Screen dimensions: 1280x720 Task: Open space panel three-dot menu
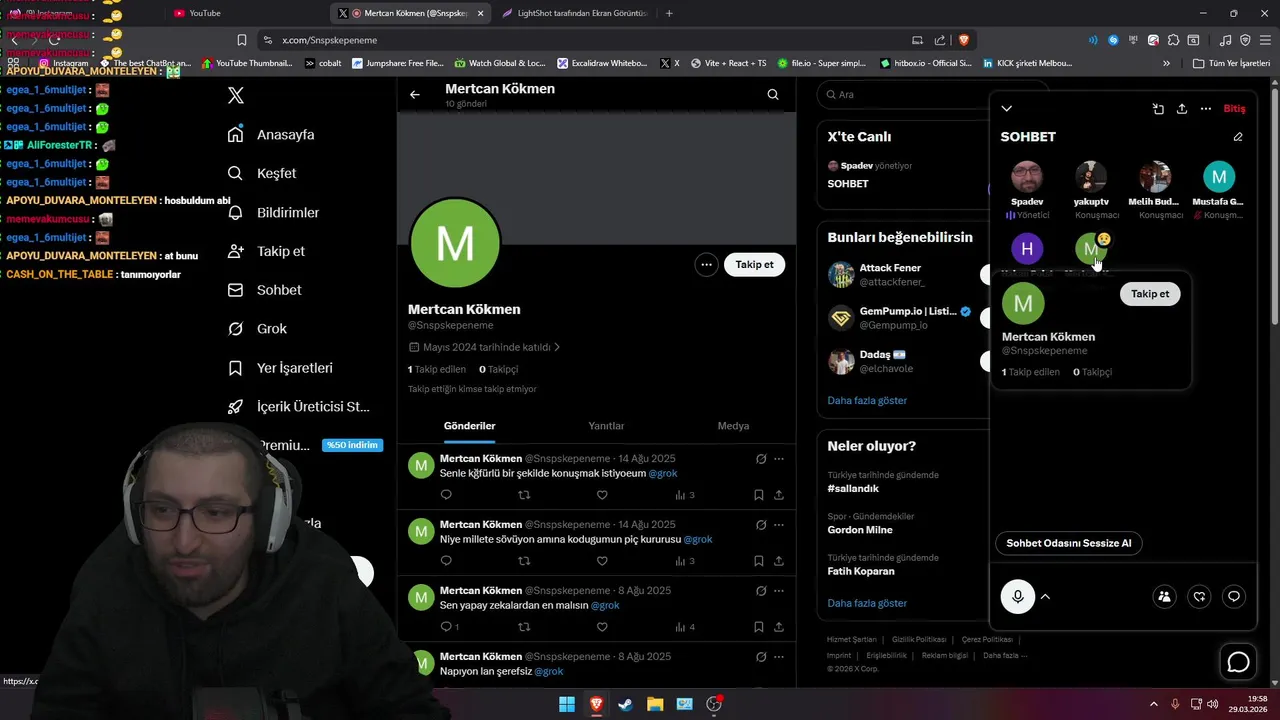1206,109
